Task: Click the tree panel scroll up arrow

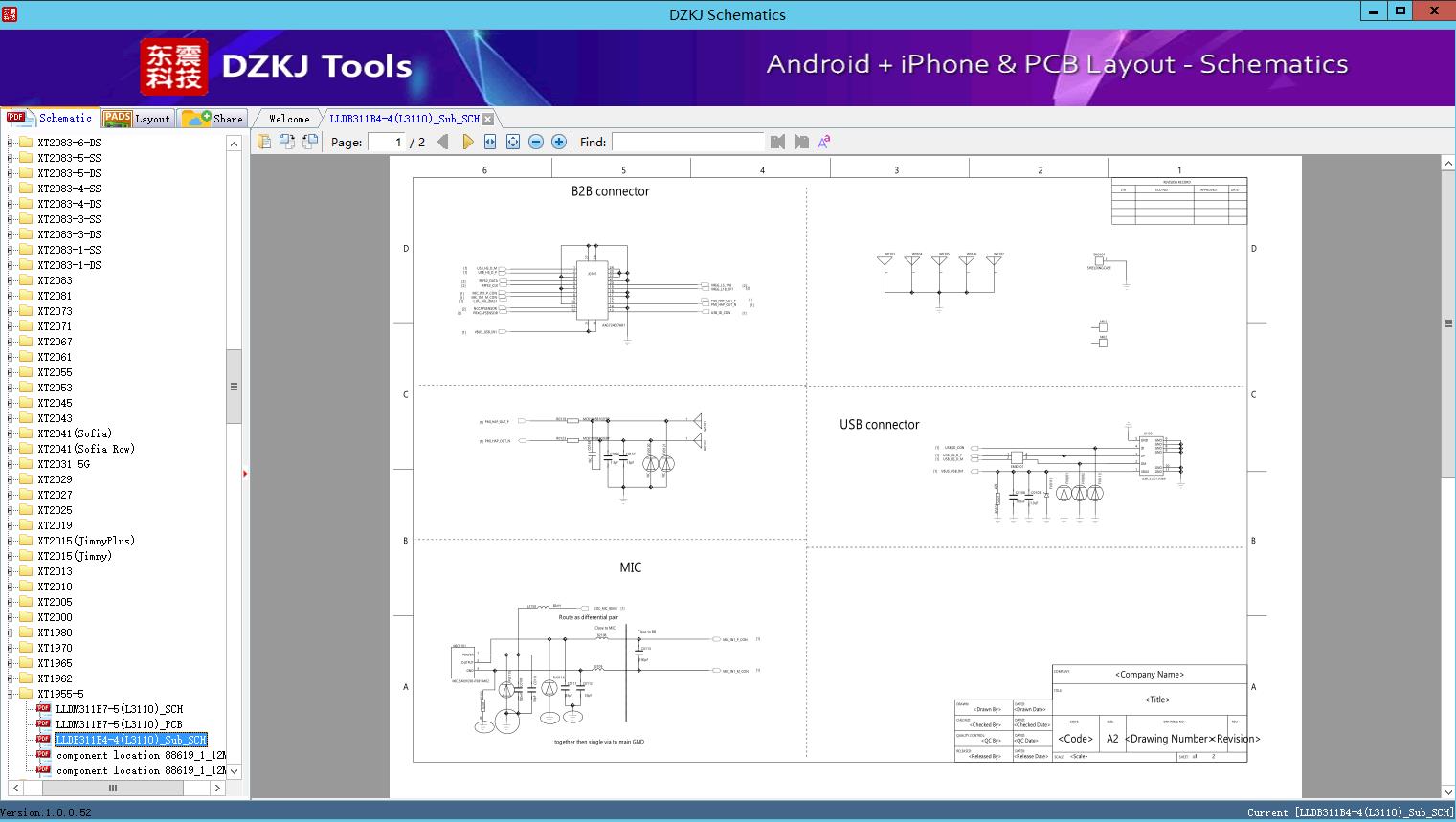Action: click(234, 144)
